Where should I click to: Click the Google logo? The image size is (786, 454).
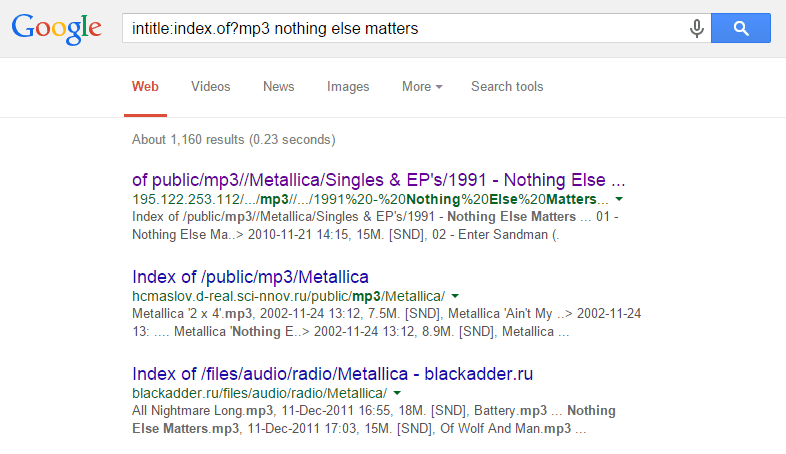tap(57, 29)
